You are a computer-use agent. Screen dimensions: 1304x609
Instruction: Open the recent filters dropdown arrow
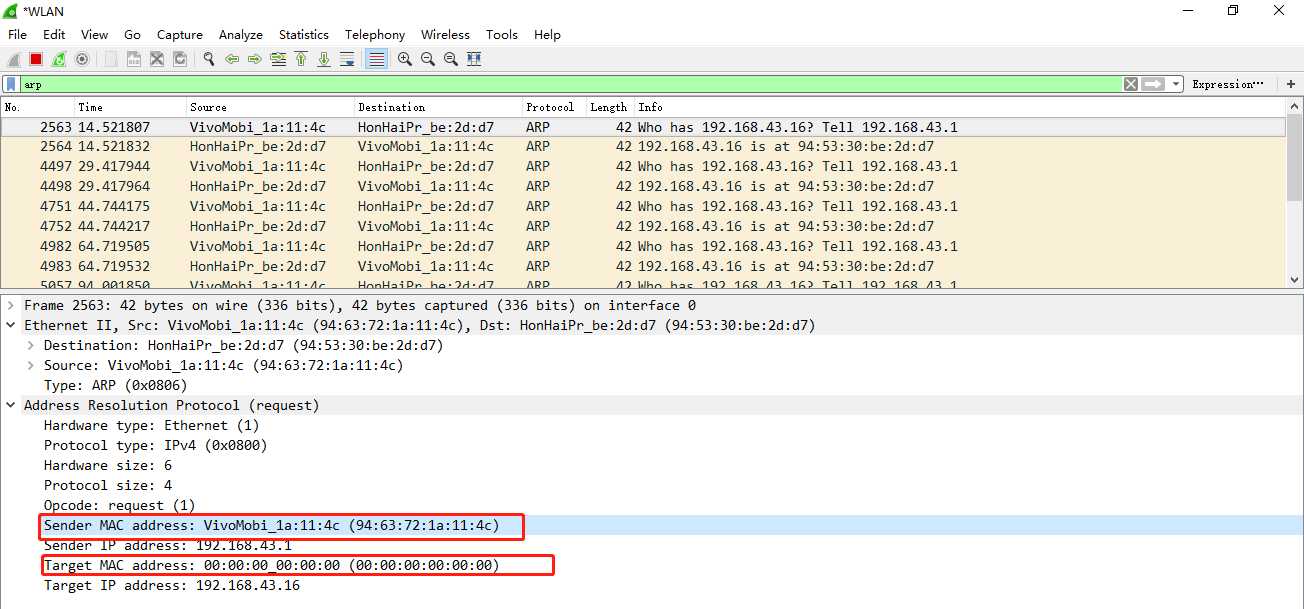[x=1176, y=85]
